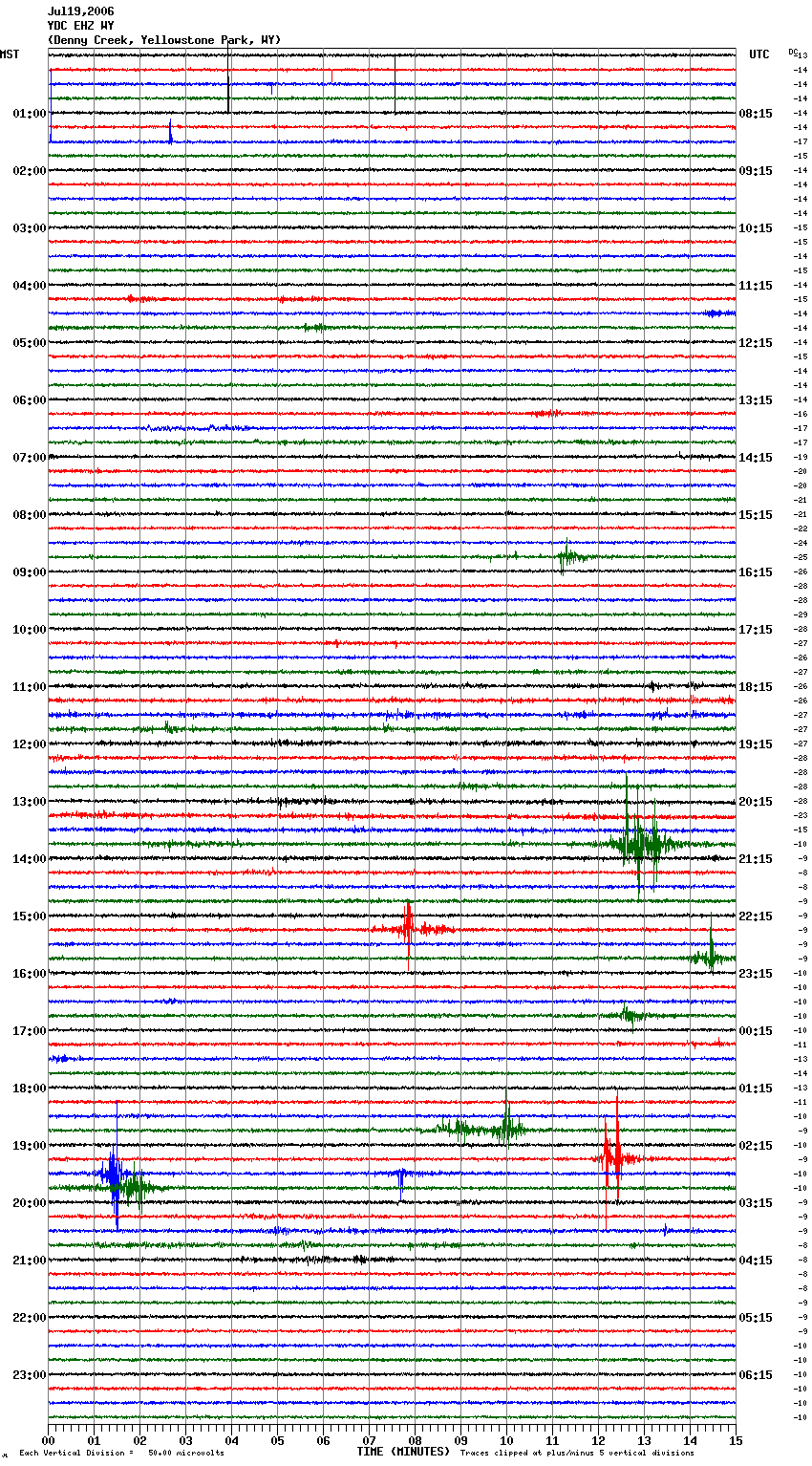The height and width of the screenshot is (1466, 812).
Task: Select the "22:00" MST time label
Action: coord(30,1318)
